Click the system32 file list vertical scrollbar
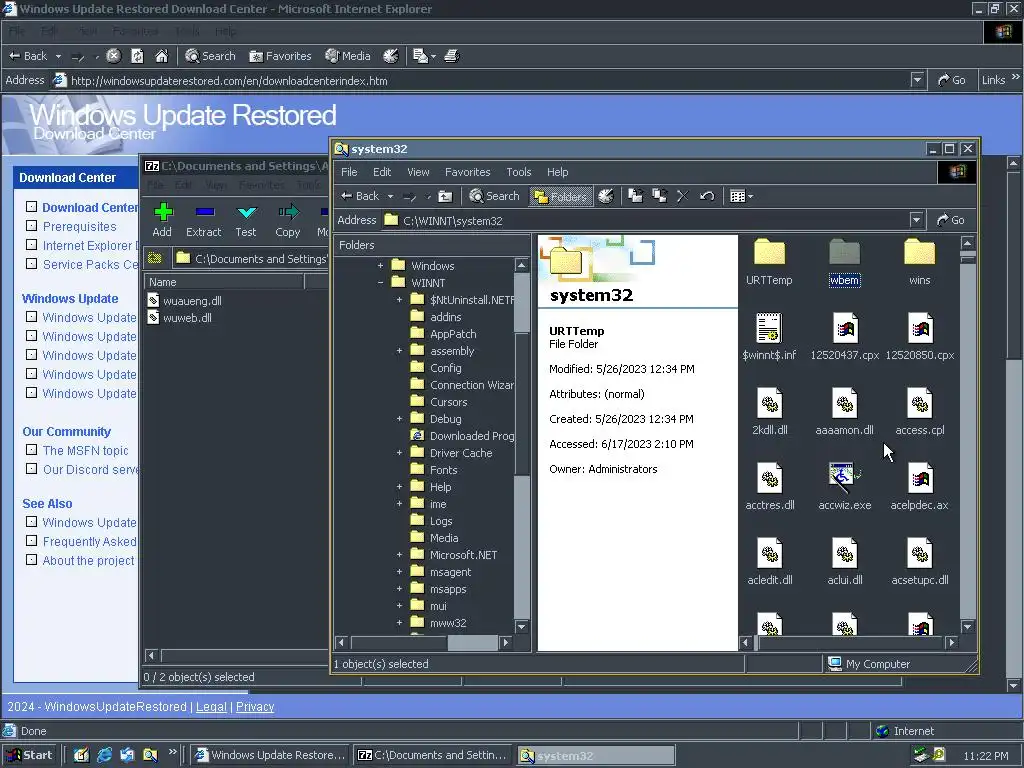This screenshot has width=1024, height=768. click(x=967, y=434)
